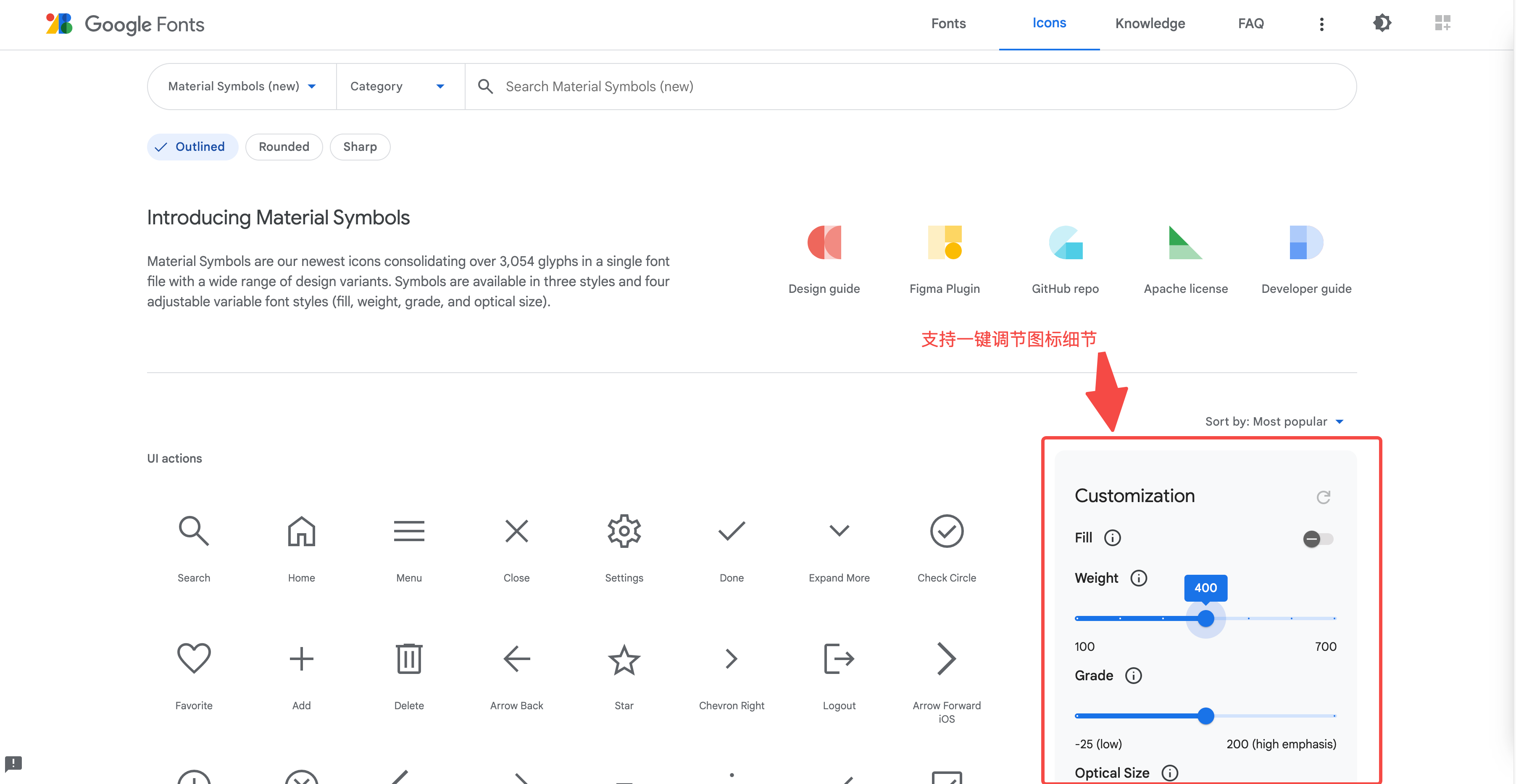This screenshot has width=1516, height=784.
Task: Select the Check Circle icon tile
Action: tap(946, 548)
